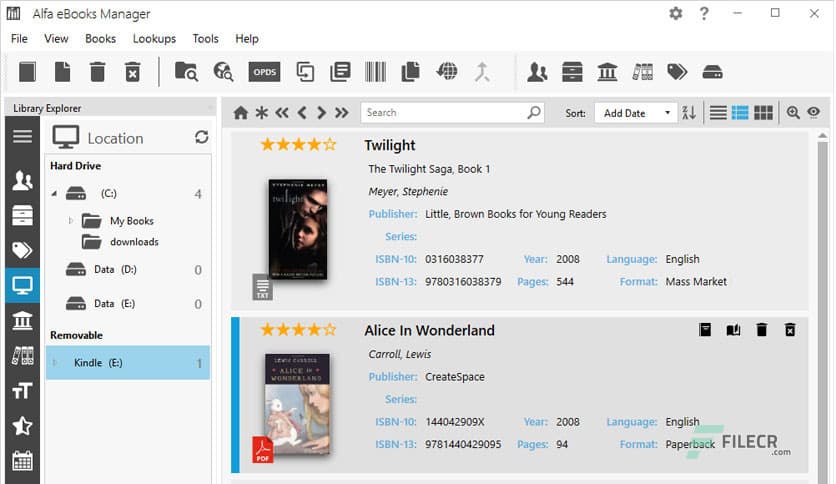The width and height of the screenshot is (836, 484).
Task: Open the Sort Add Date dropdown
Action: [x=636, y=113]
